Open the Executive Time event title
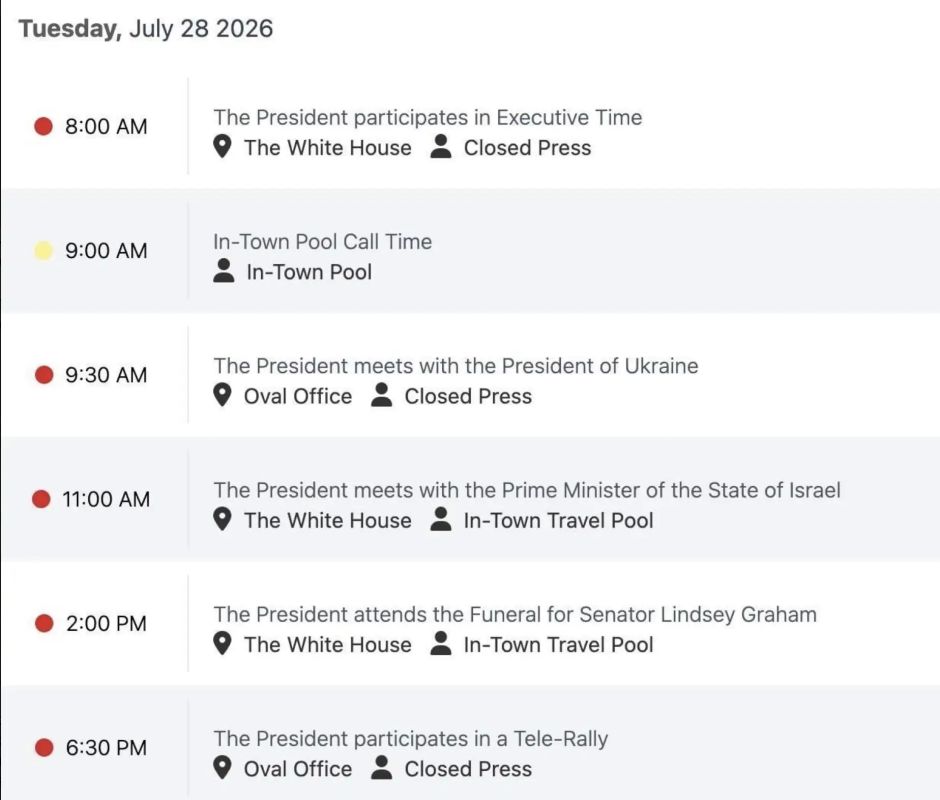Image resolution: width=940 pixels, height=800 pixels. coord(427,118)
